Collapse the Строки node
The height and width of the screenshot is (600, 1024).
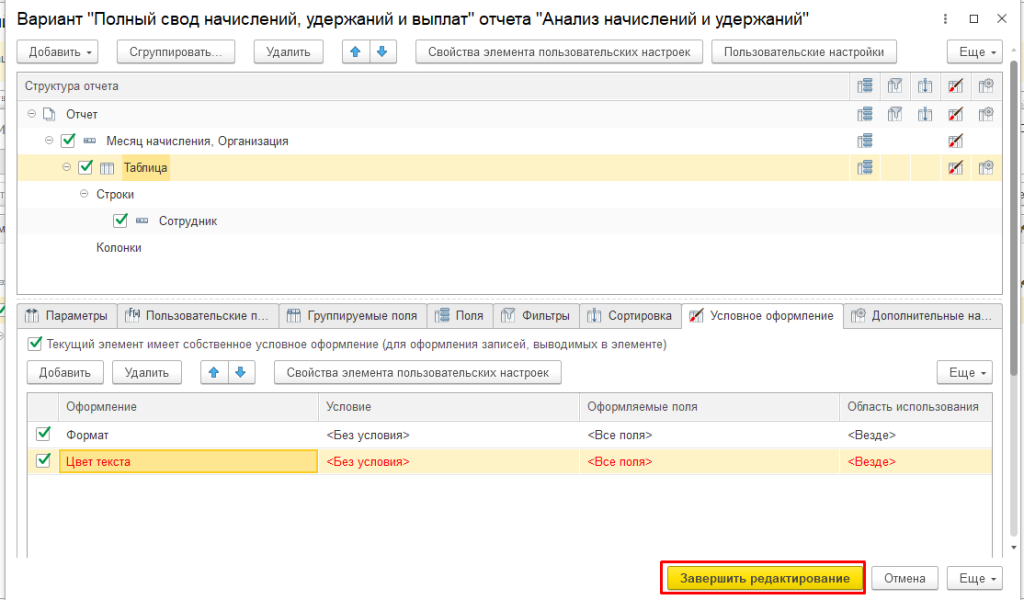[x=84, y=195]
